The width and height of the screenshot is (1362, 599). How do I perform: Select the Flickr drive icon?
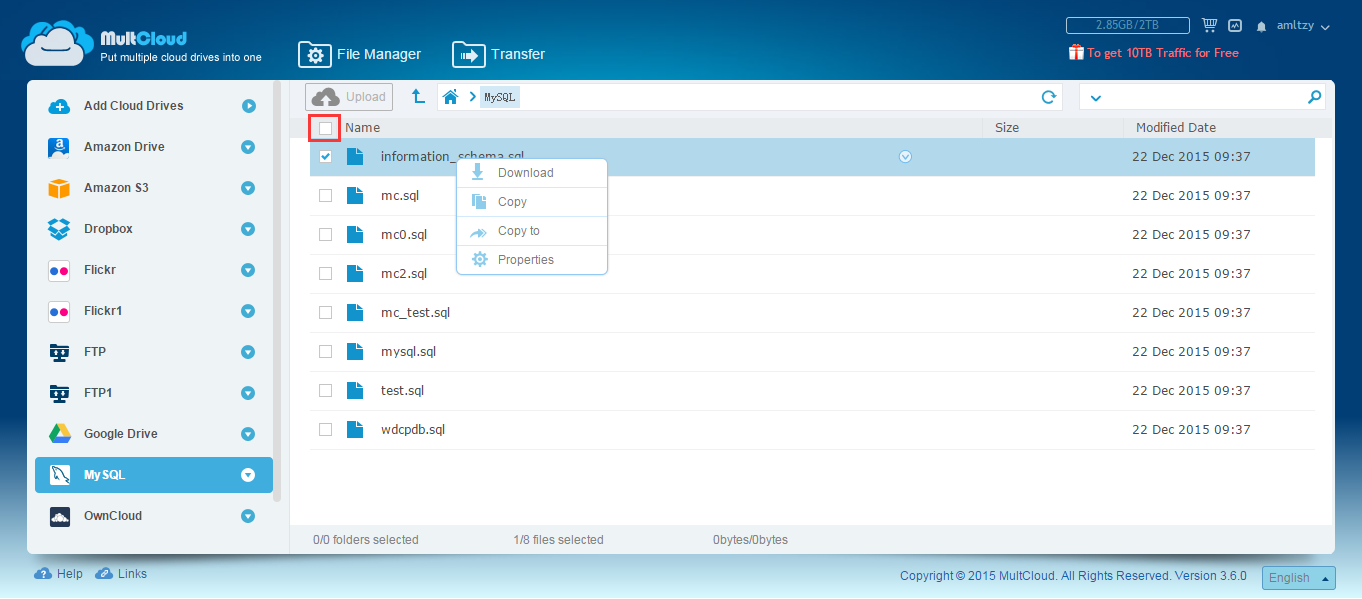(x=59, y=270)
